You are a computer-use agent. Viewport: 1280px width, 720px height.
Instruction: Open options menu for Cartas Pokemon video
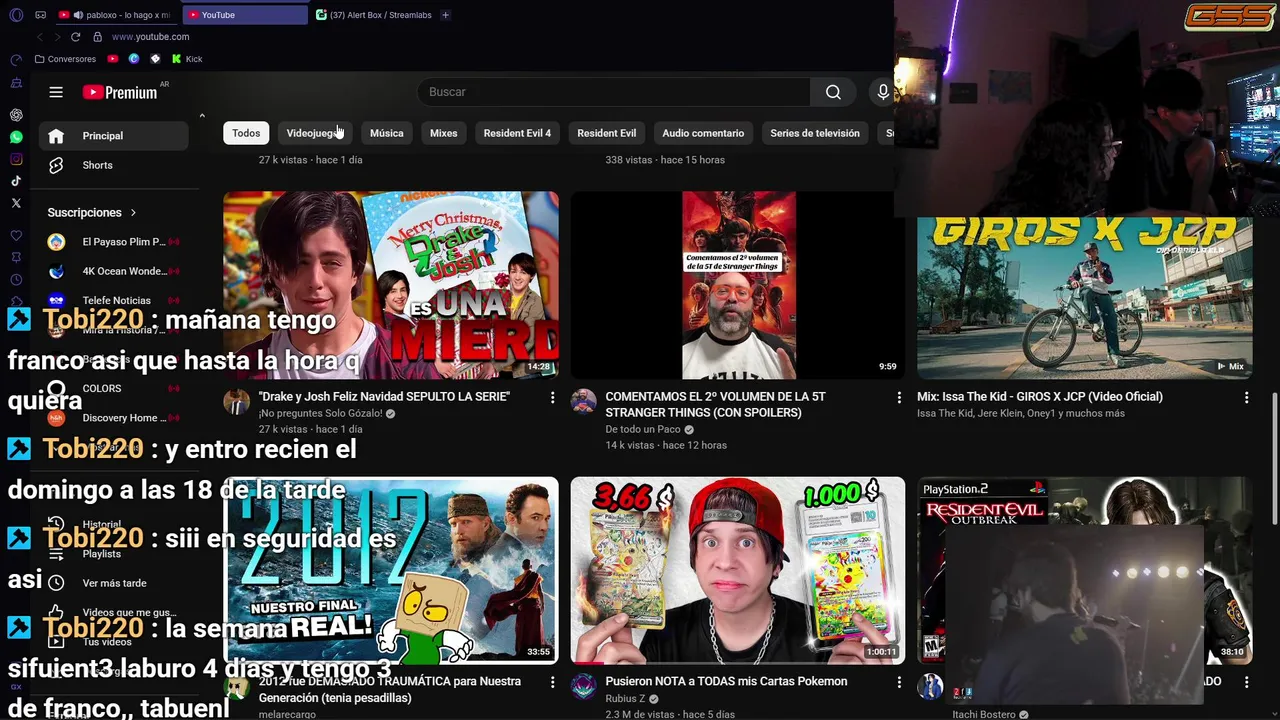coord(899,682)
